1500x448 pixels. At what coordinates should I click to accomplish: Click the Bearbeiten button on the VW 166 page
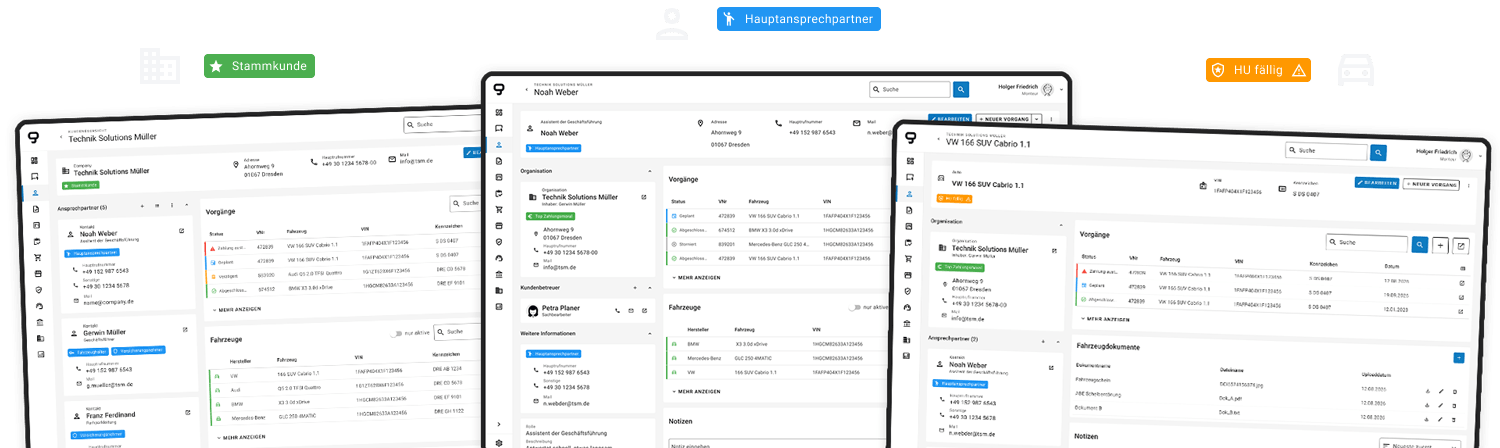[1376, 183]
